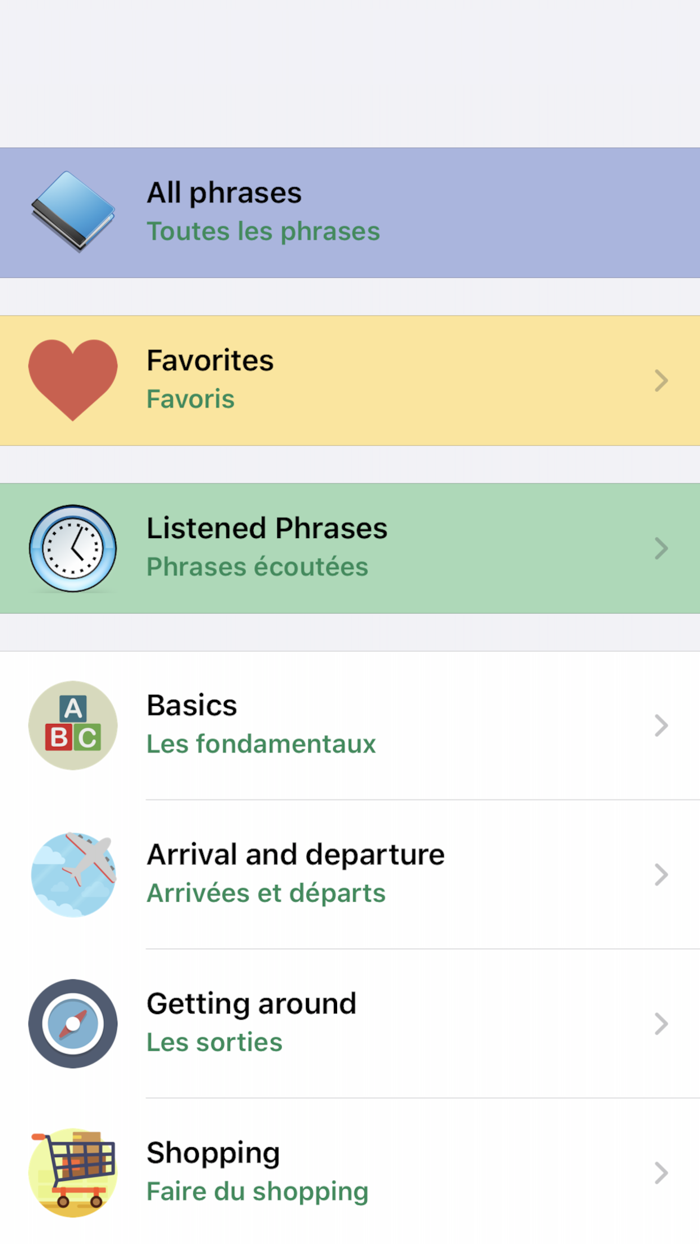Viewport: 700px width, 1244px height.
Task: Tap the blue book icon for All phrases
Action: [73, 211]
